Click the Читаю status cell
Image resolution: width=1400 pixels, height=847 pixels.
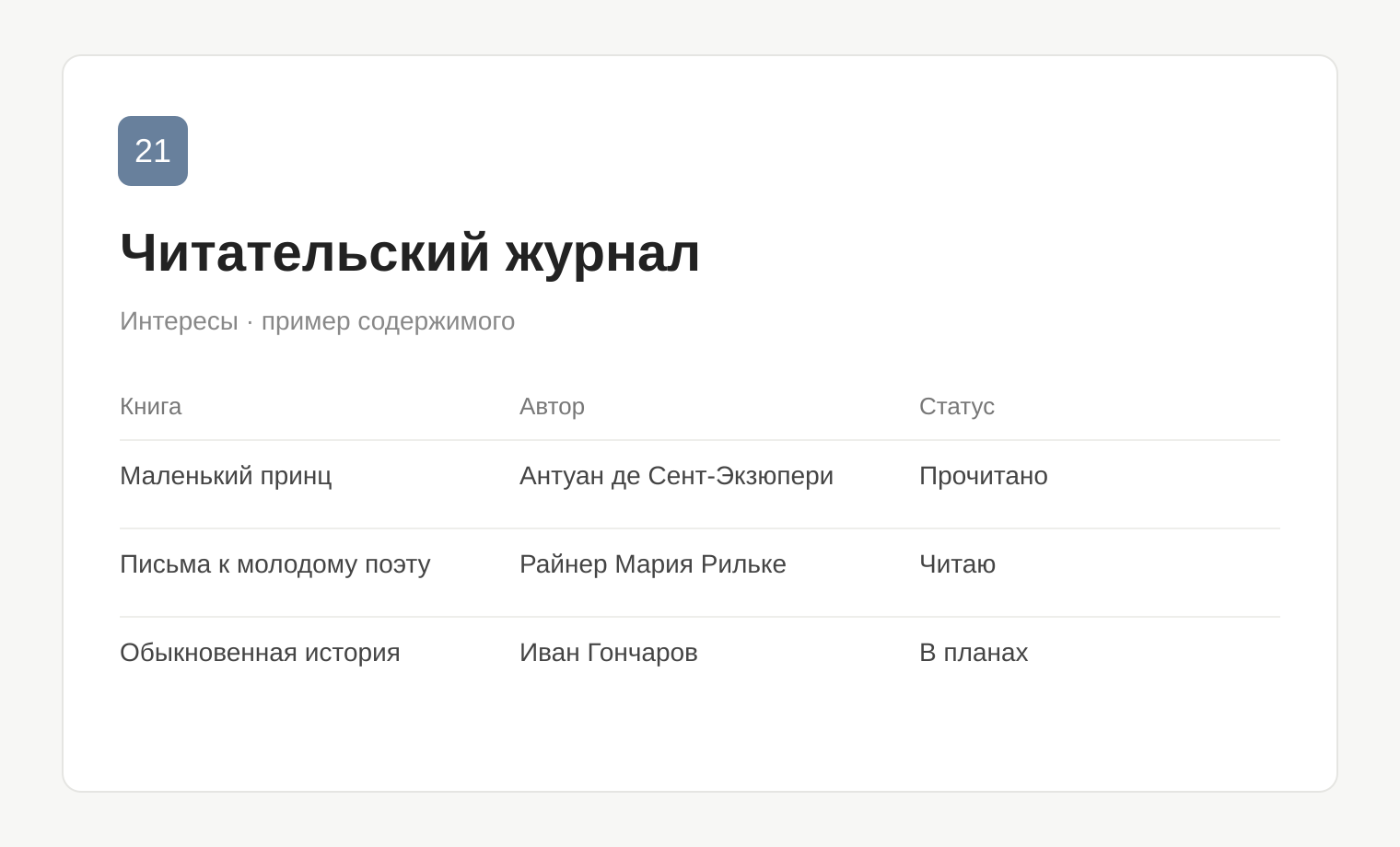click(x=958, y=564)
